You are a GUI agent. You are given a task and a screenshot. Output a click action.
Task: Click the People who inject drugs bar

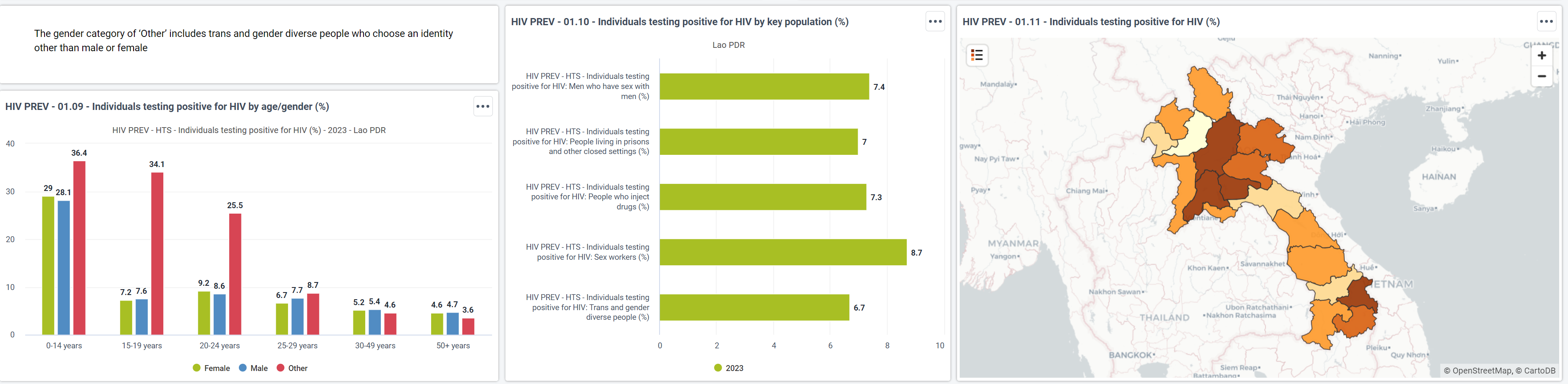tap(763, 197)
